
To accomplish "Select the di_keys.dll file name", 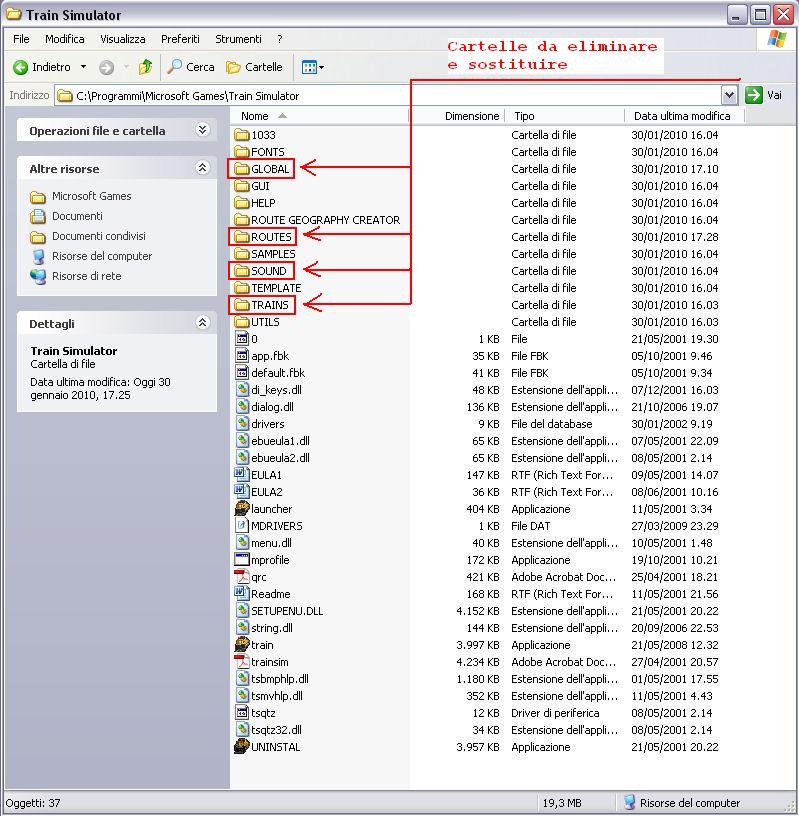I will [x=276, y=390].
